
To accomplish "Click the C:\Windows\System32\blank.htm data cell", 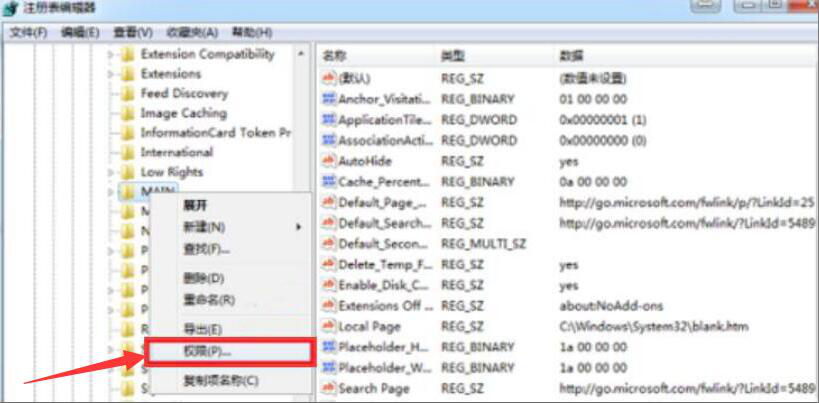I will 654,326.
